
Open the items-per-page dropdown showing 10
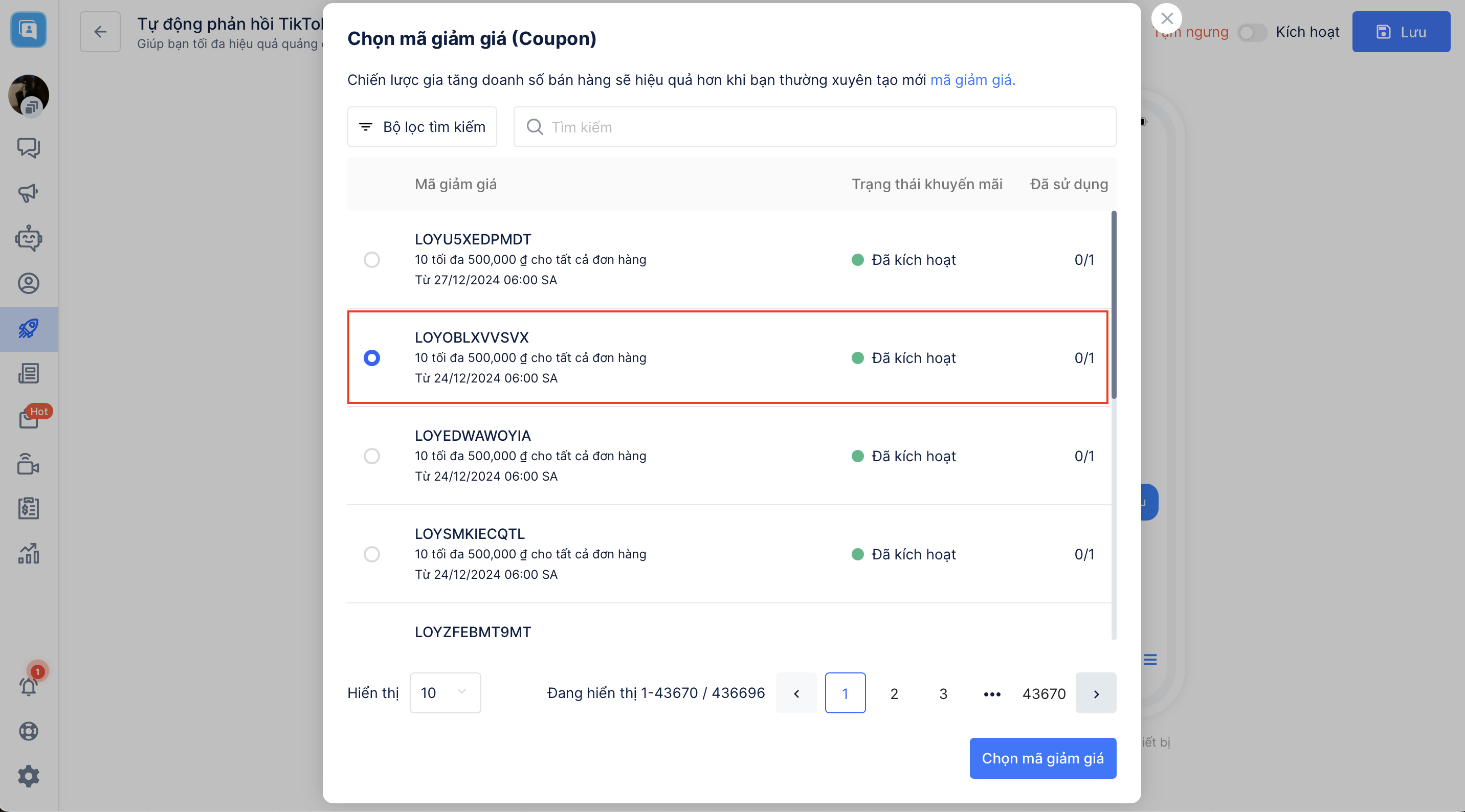[445, 692]
